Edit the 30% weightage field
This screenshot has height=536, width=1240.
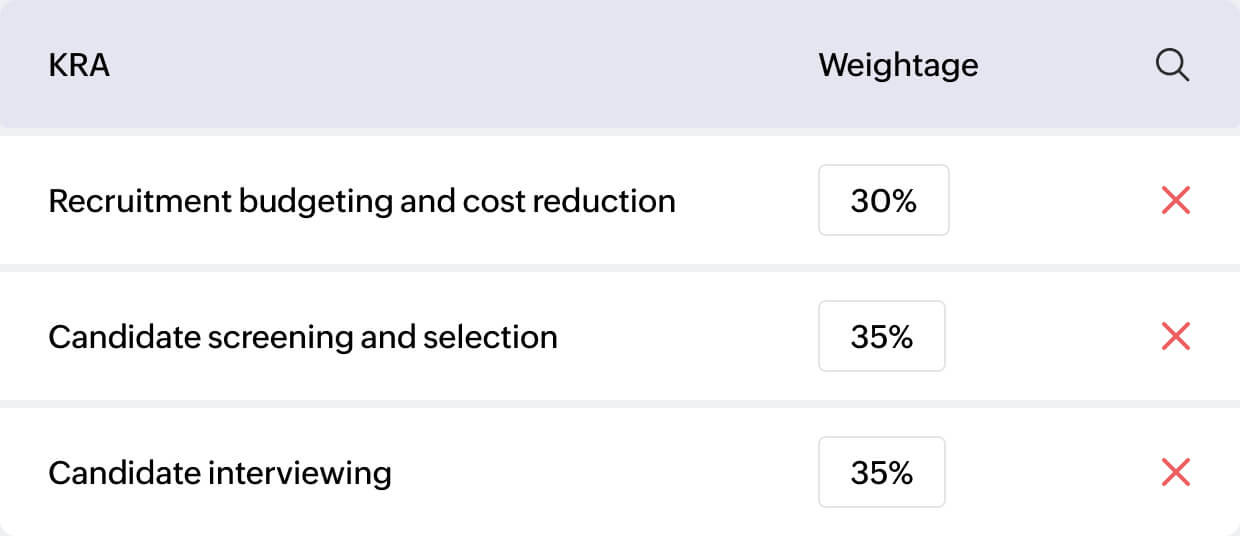pyautogui.click(x=883, y=201)
